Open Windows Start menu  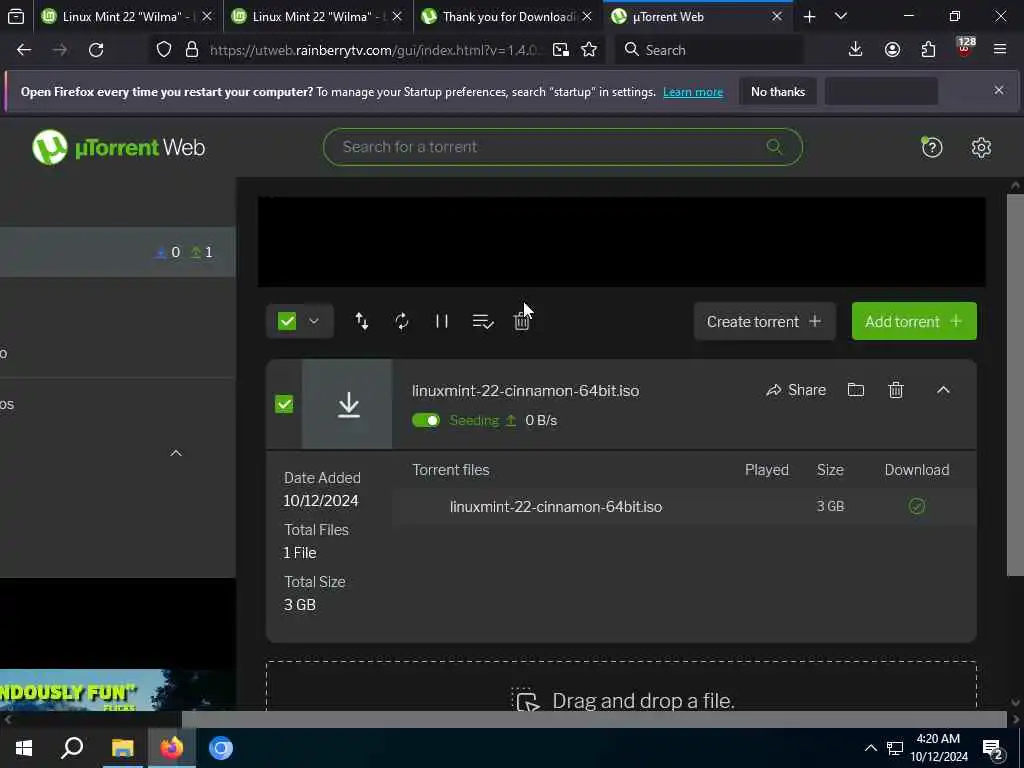click(x=24, y=748)
